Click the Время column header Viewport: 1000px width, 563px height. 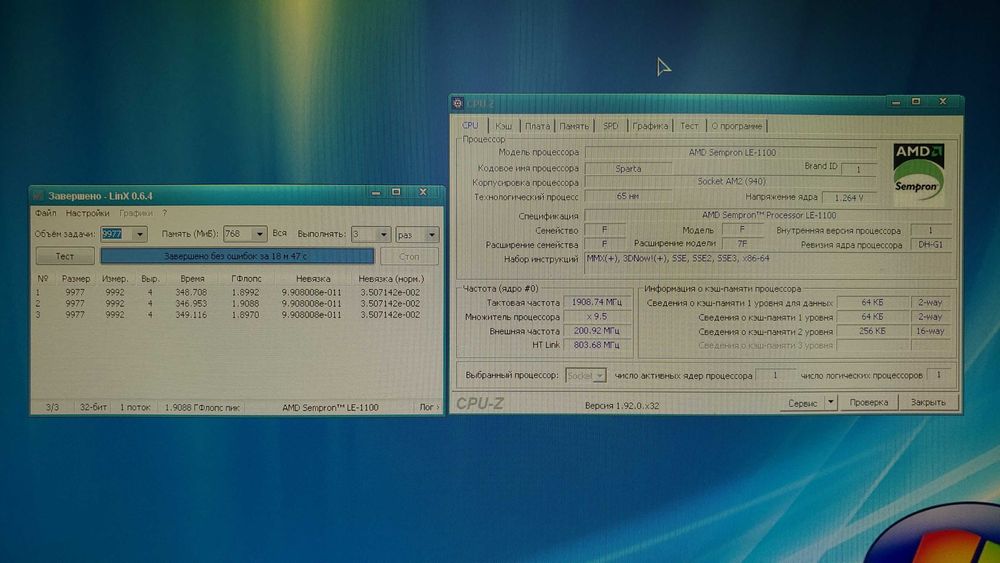click(192, 279)
